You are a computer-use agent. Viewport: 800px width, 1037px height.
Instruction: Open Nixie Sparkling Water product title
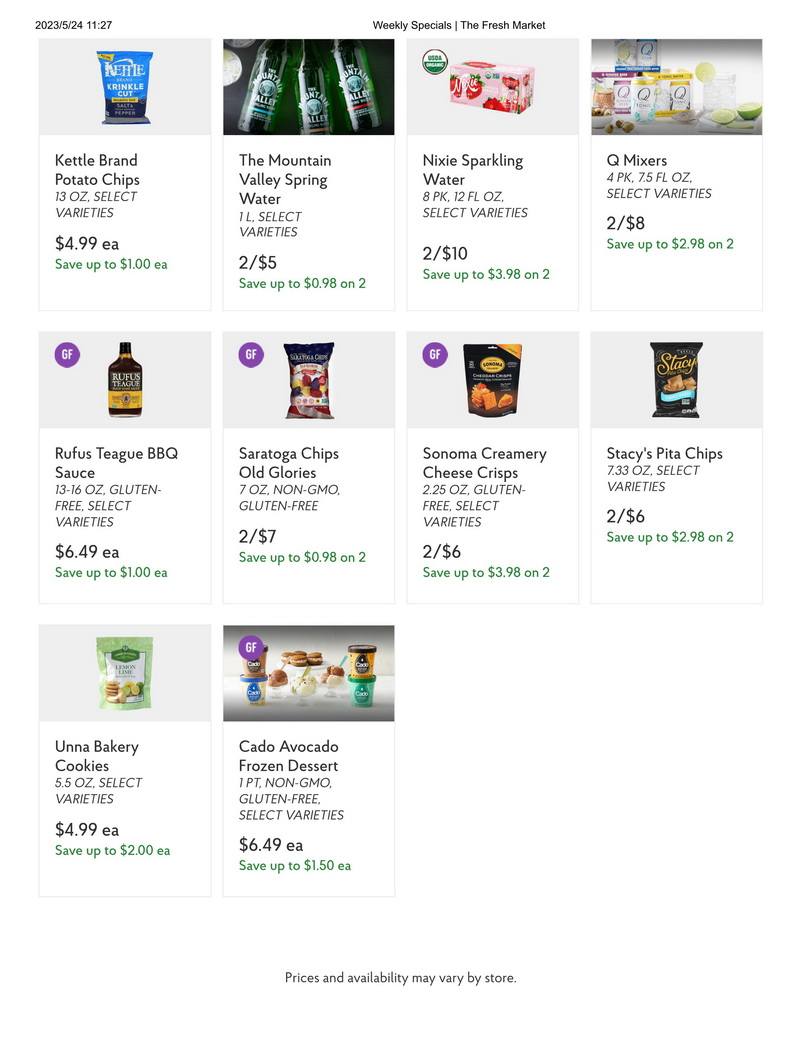point(473,170)
